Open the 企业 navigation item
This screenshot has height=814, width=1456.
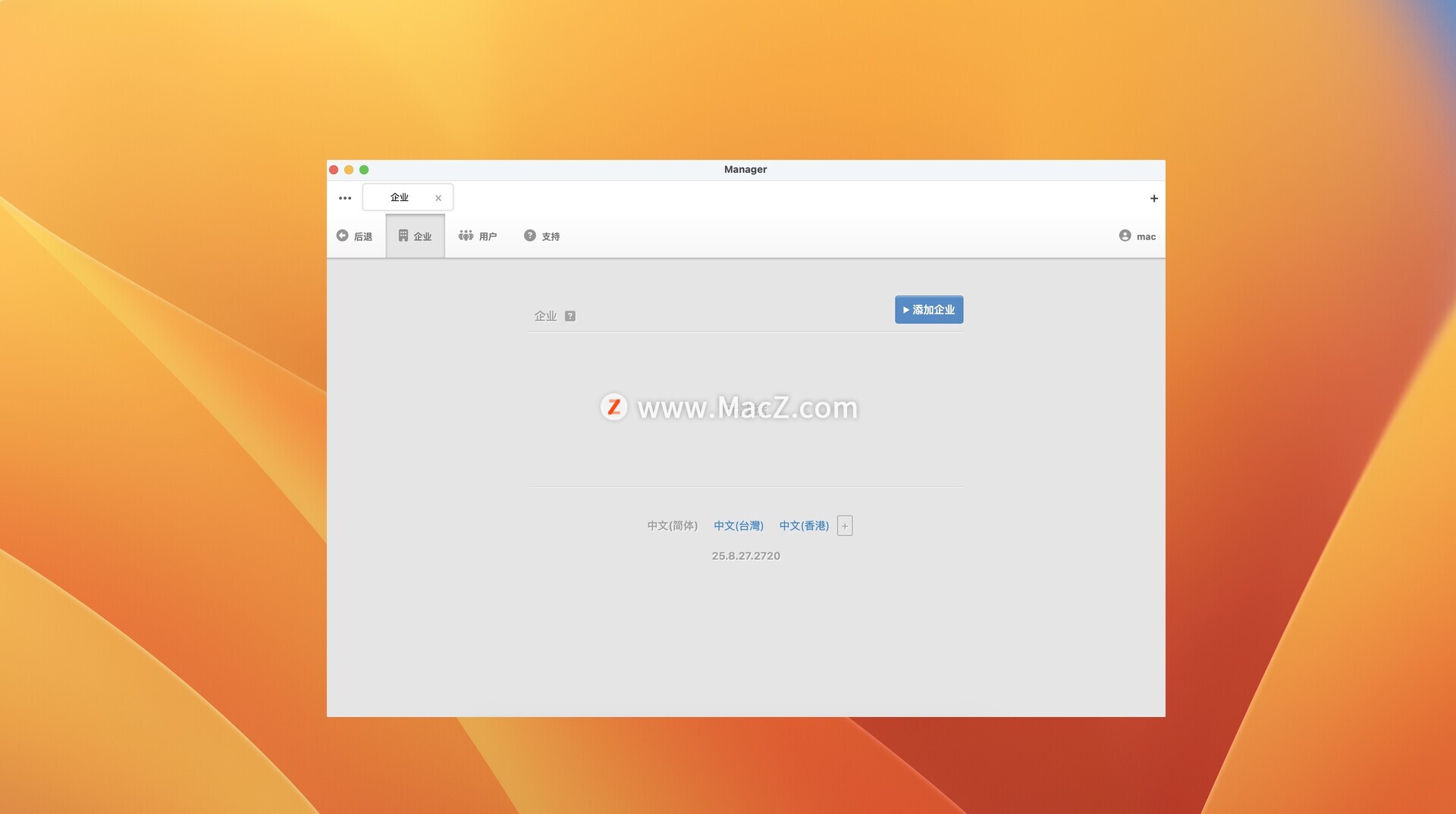tap(415, 236)
